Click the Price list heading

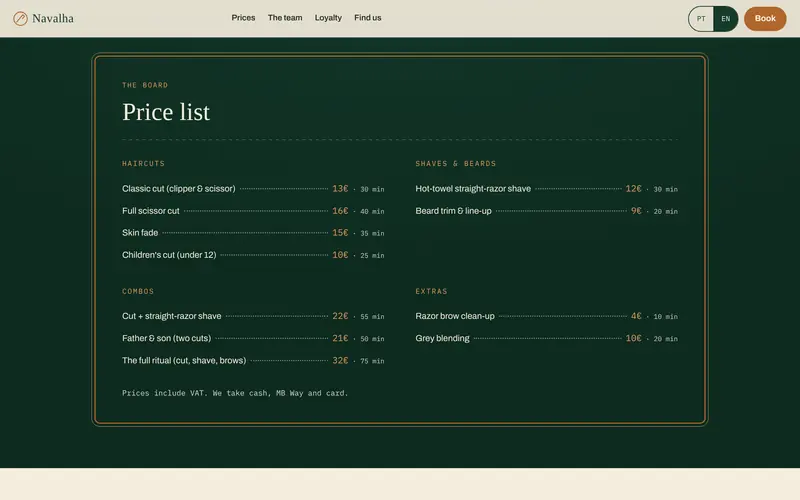[166, 112]
